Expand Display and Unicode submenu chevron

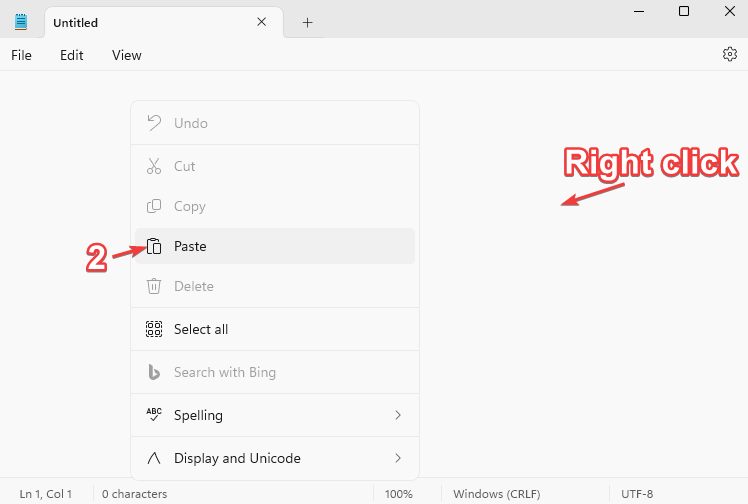(397, 458)
